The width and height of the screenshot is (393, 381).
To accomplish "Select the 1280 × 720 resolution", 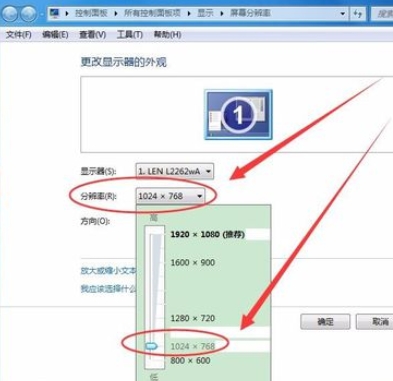I will 193,318.
